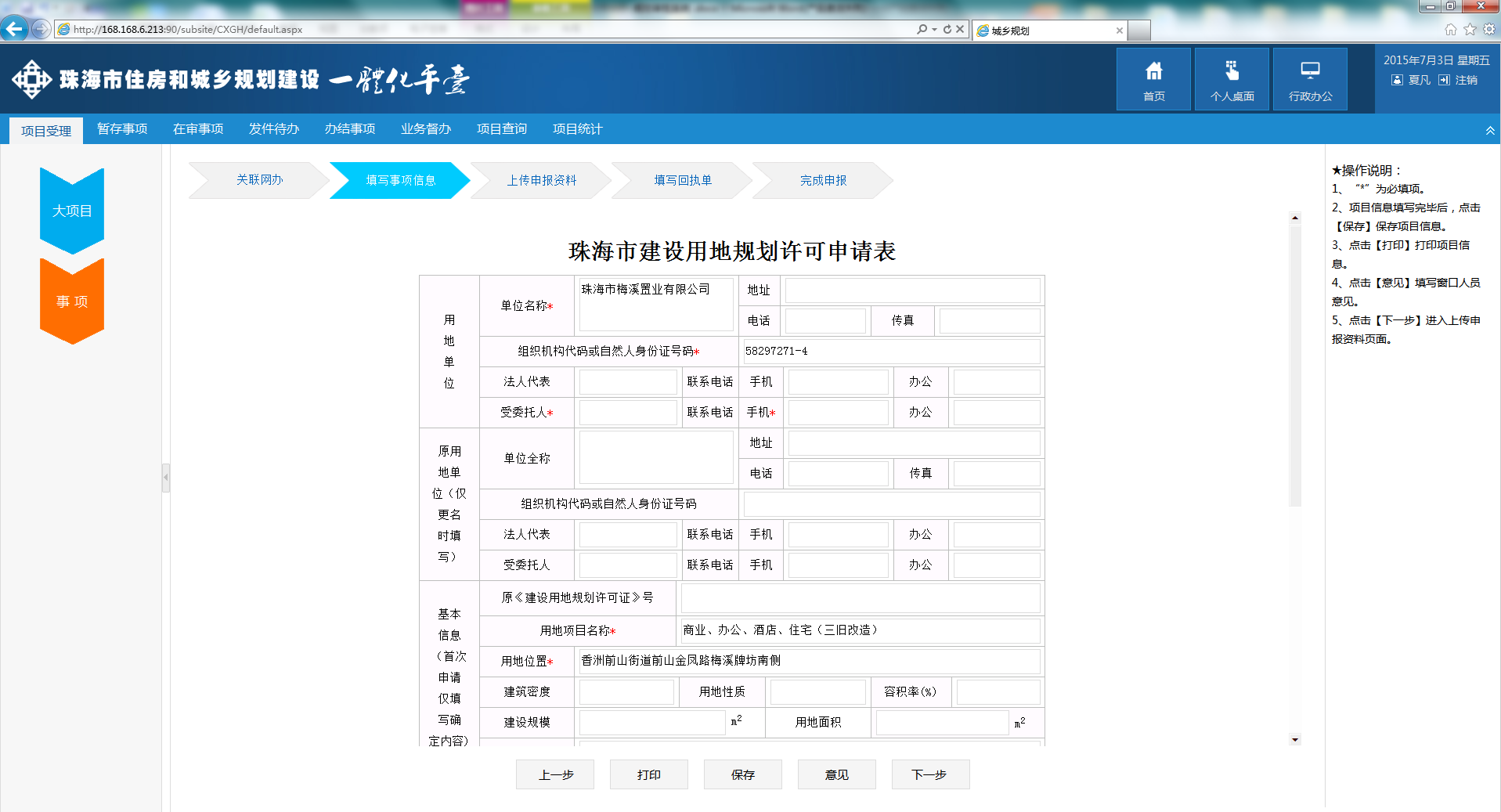Click the 保存 button
Image resolution: width=1501 pixels, height=812 pixels.
[x=743, y=774]
